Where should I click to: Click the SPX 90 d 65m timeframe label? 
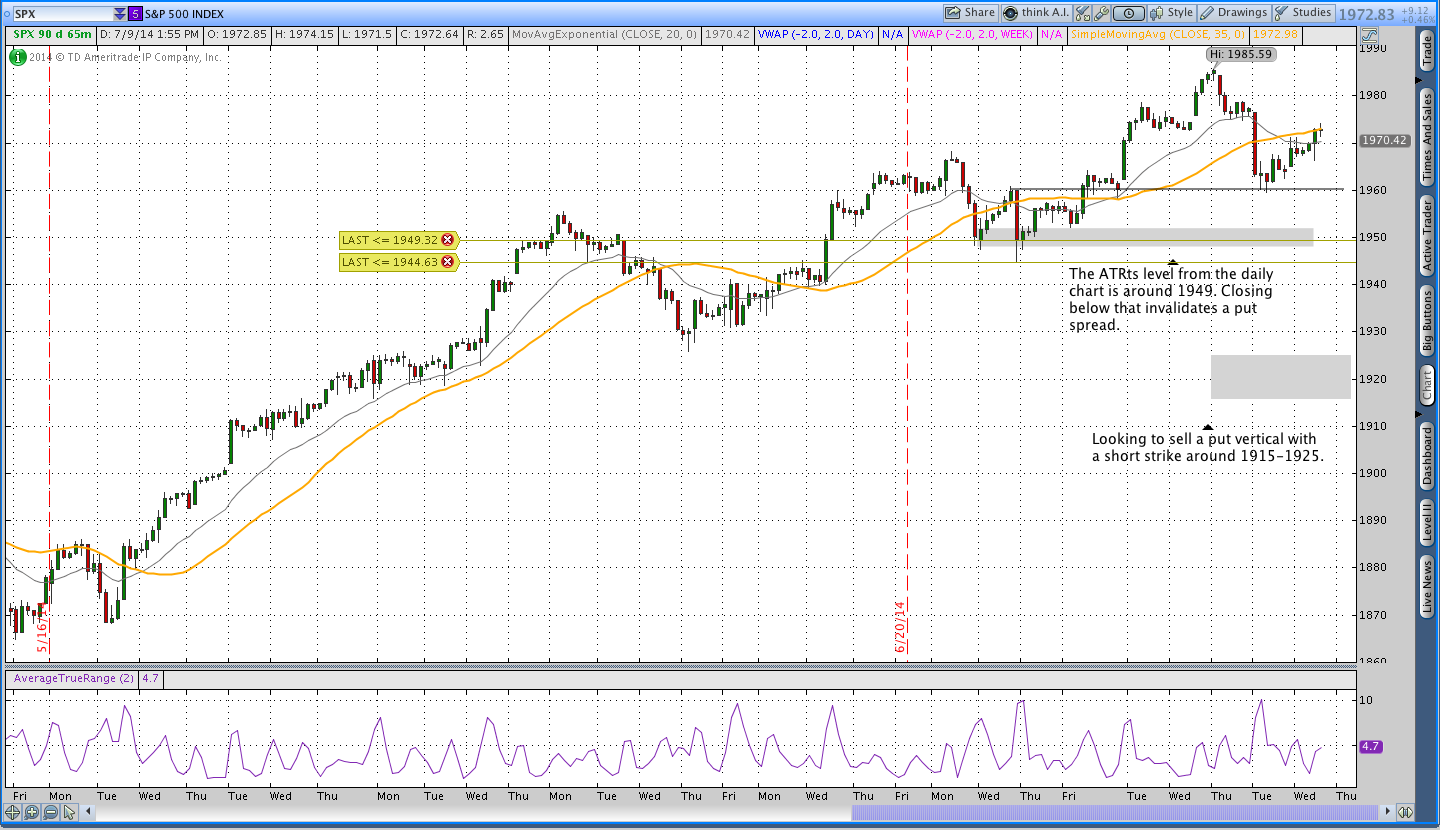point(52,34)
